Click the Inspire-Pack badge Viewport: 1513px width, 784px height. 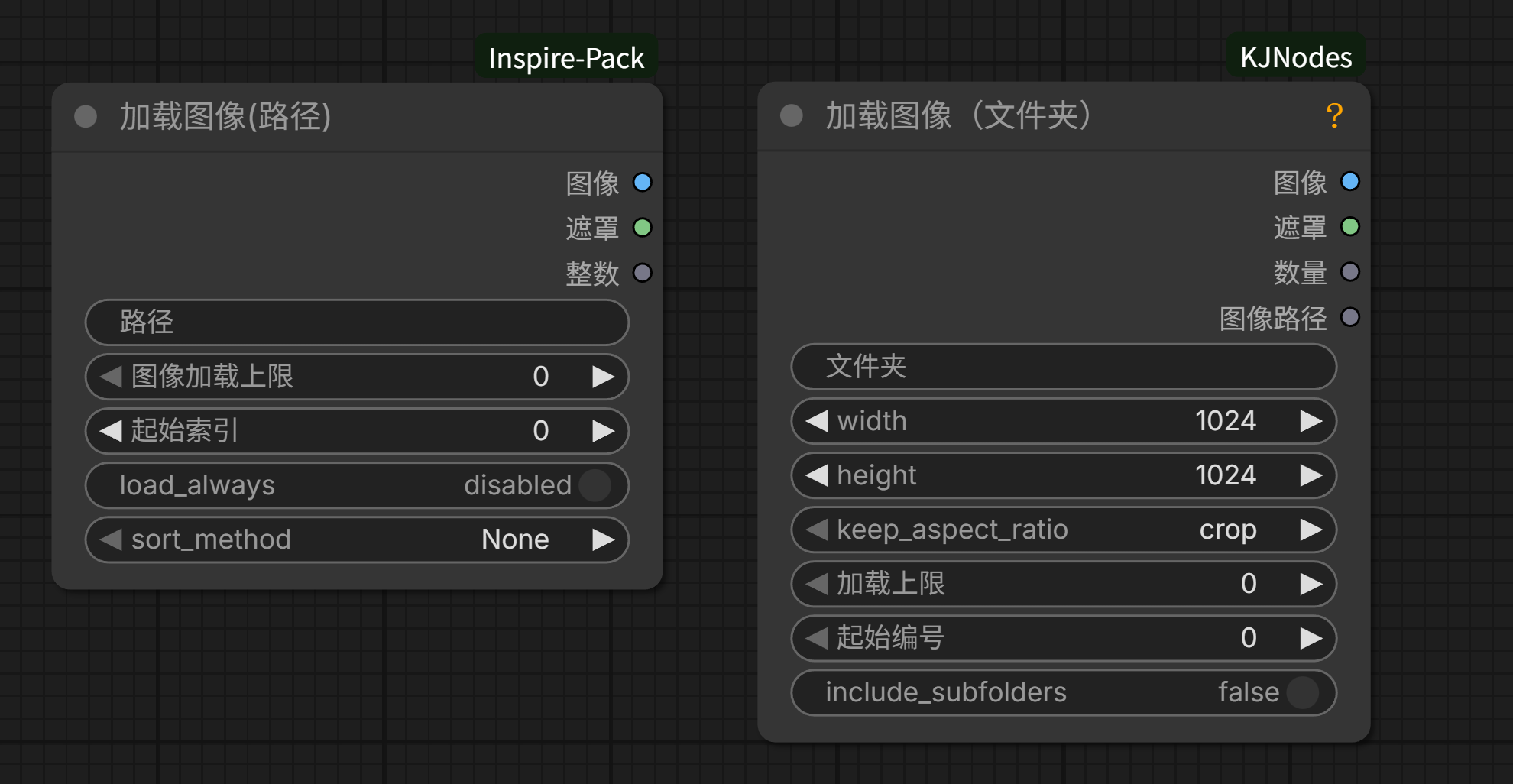[x=565, y=58]
